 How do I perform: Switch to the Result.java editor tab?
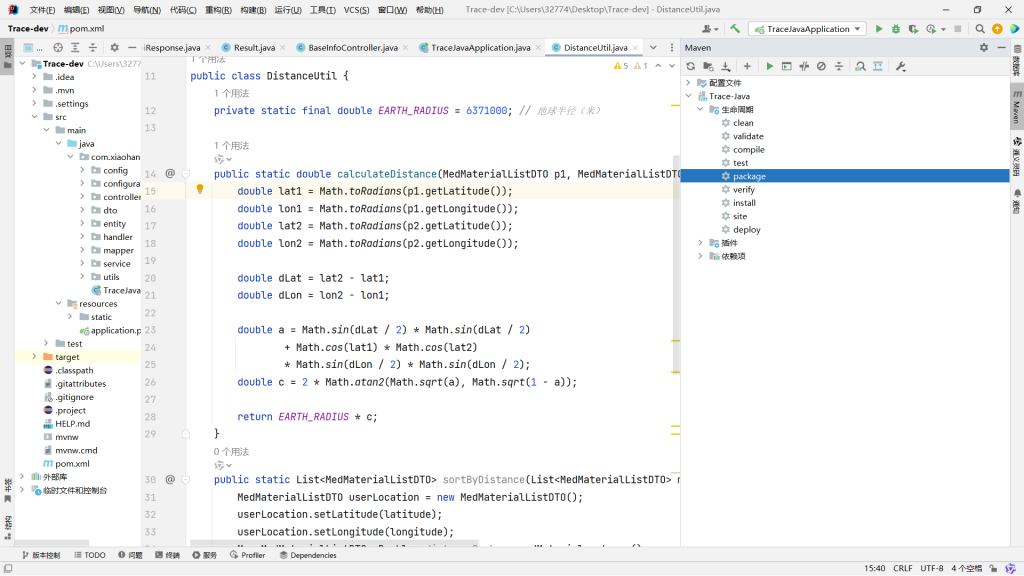click(254, 47)
